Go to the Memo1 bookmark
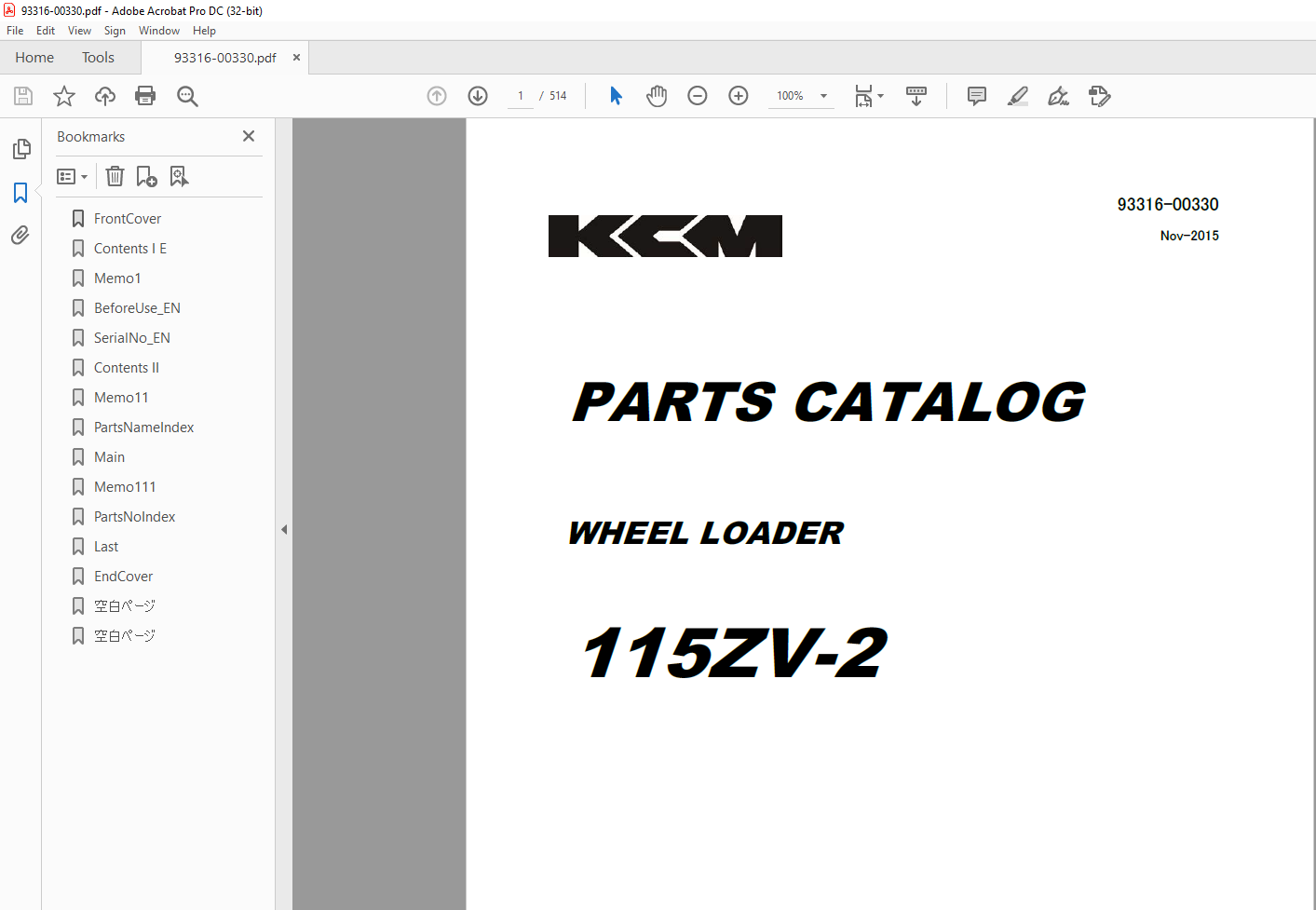Image resolution: width=1316 pixels, height=910 pixels. 117,278
